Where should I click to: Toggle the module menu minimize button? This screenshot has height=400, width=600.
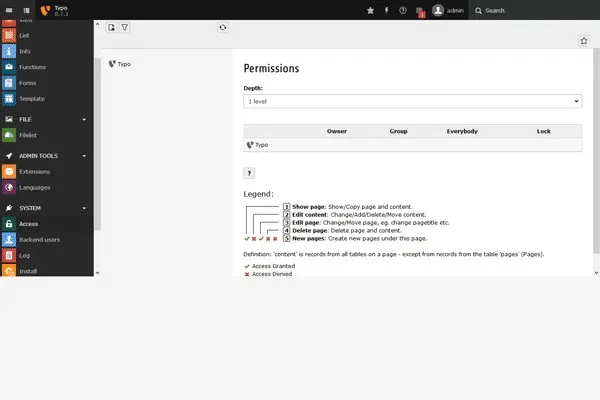point(8,10)
